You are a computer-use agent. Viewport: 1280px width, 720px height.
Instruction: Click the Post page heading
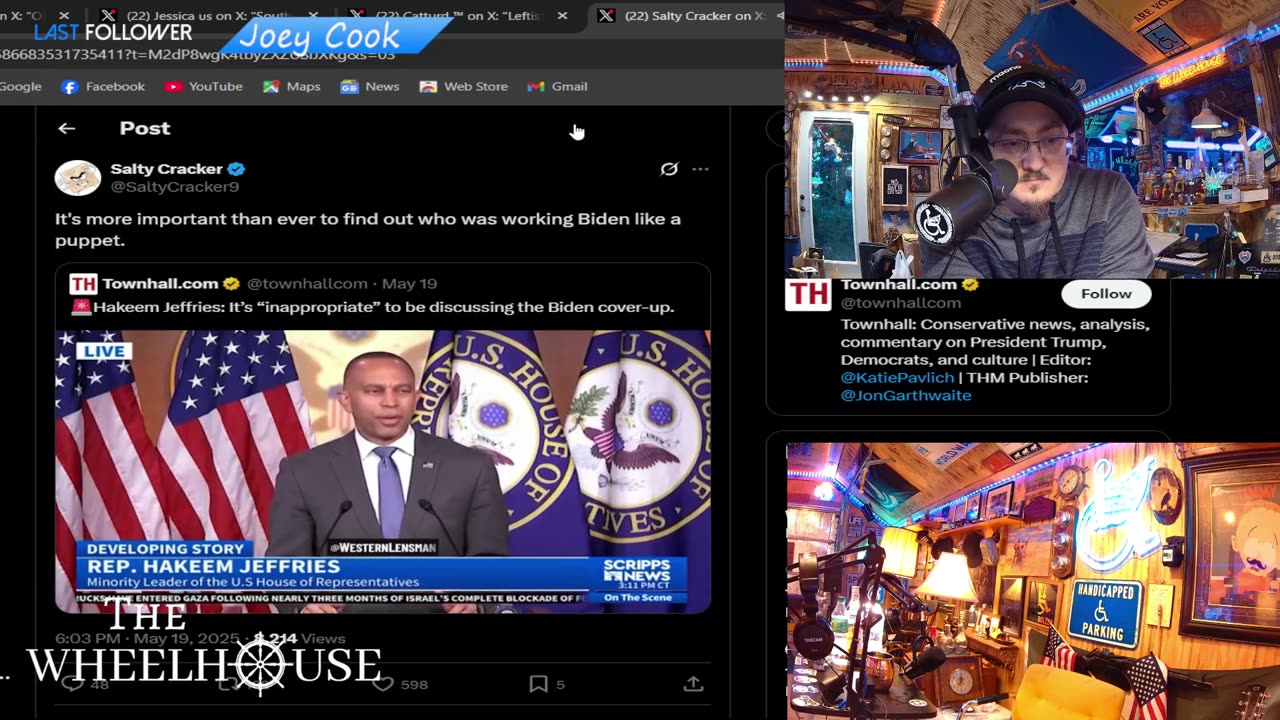pyautogui.click(x=145, y=128)
